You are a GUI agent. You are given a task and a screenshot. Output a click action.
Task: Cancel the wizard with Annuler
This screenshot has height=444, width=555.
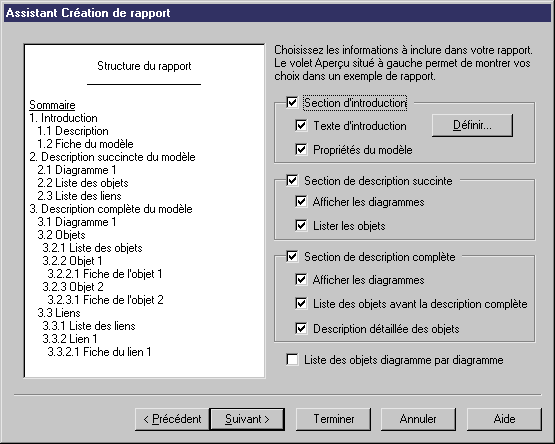[x=418, y=419]
